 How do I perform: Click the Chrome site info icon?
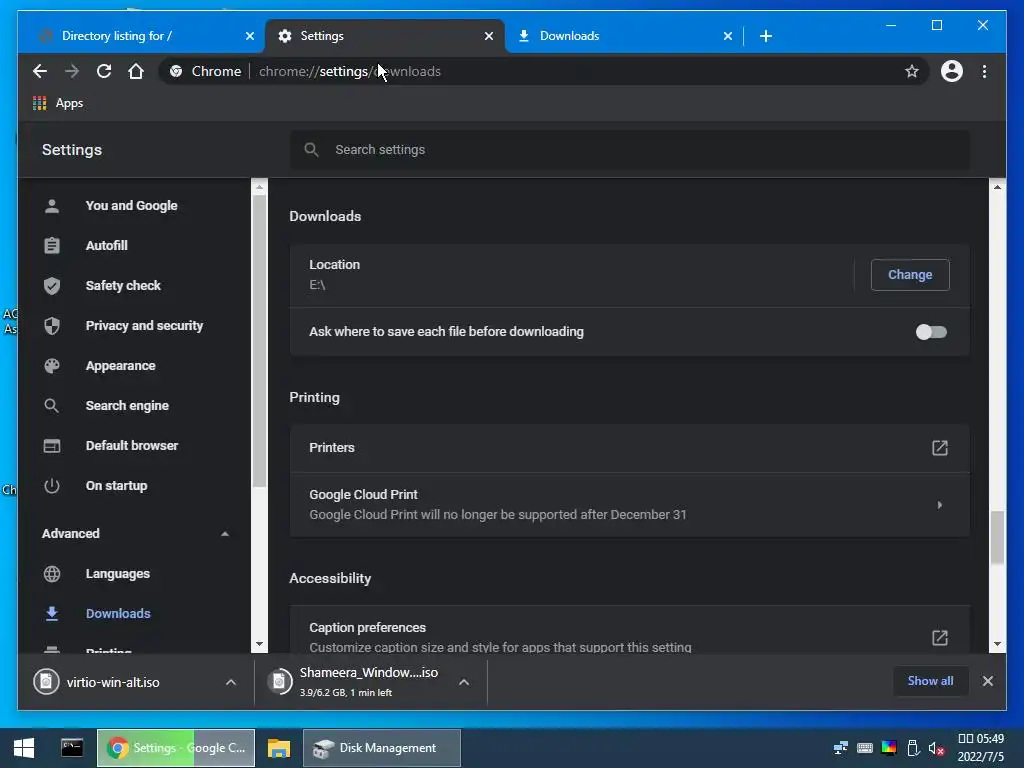tap(176, 71)
